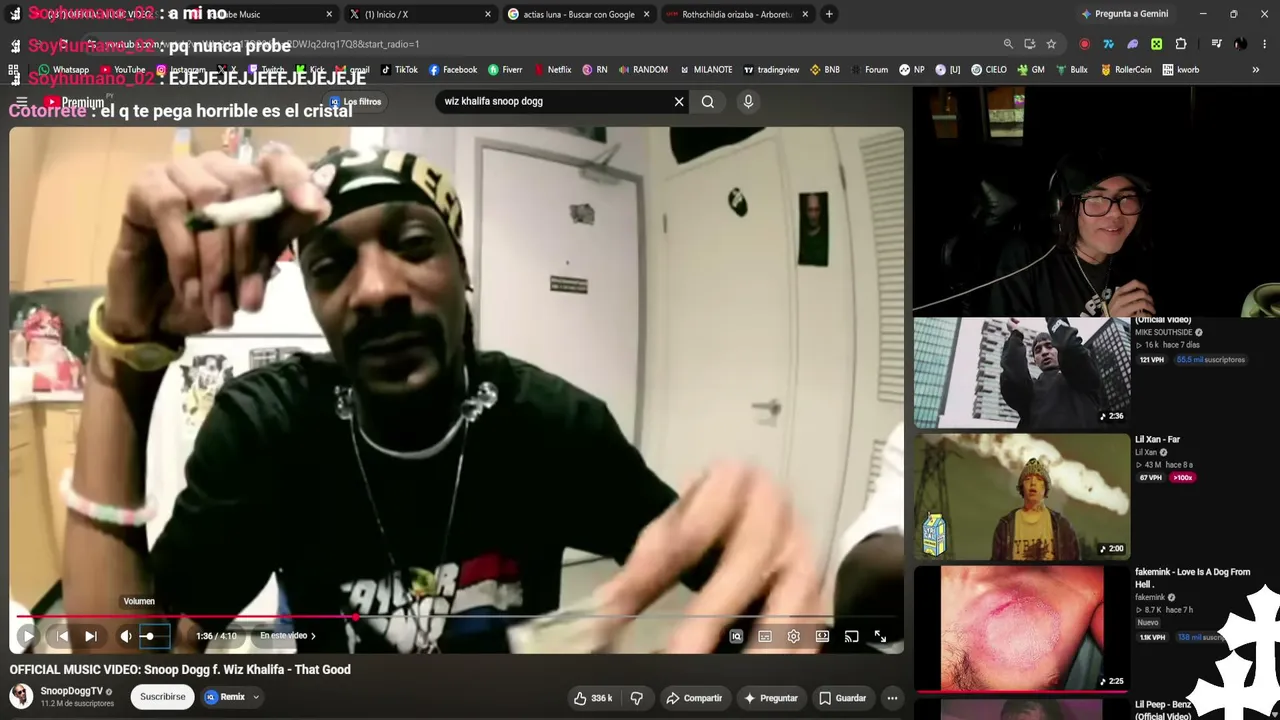Open the Bullx bookmark
1280x720 pixels.
click(1071, 70)
